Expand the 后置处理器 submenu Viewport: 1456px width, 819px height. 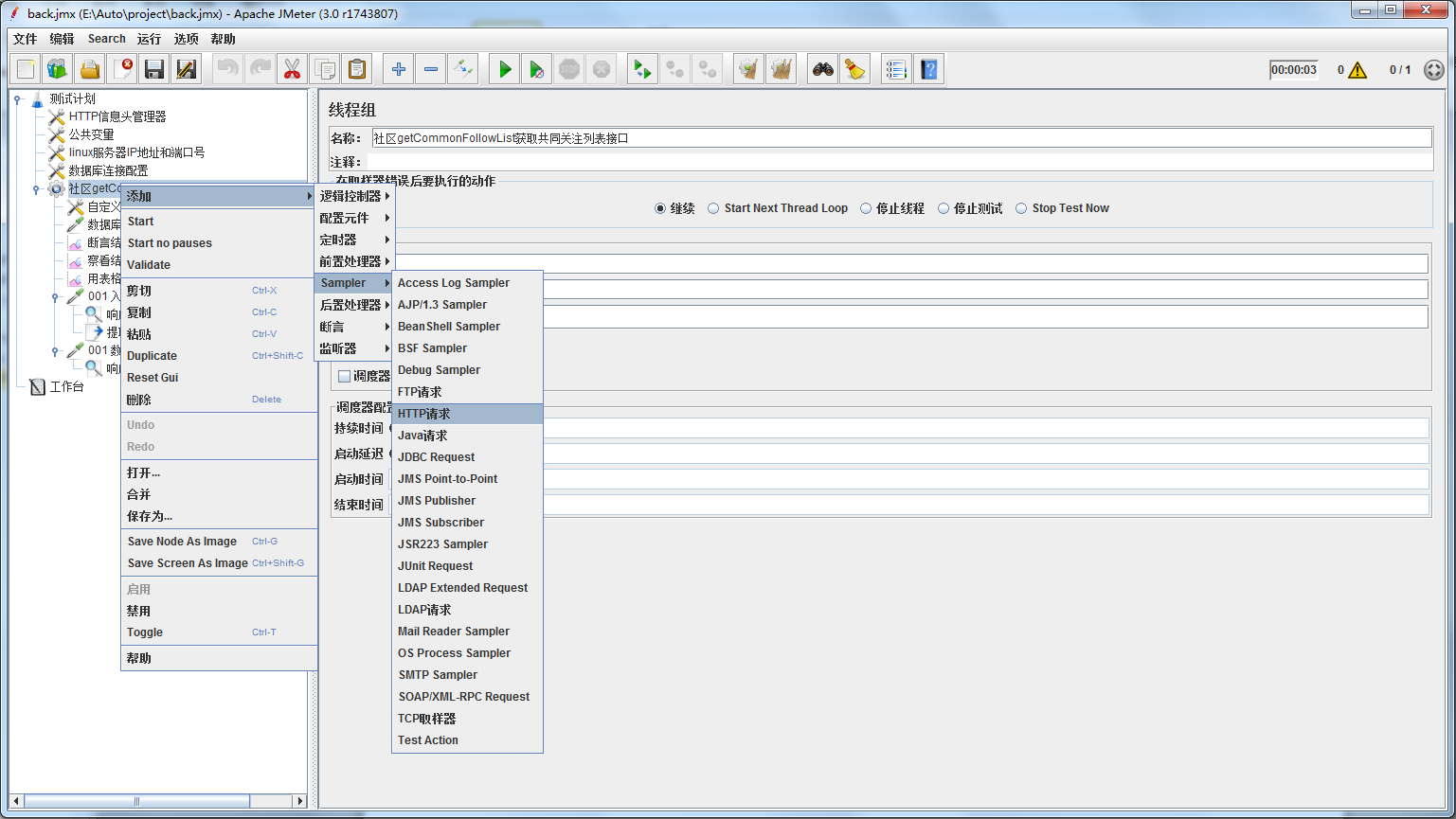tap(354, 305)
